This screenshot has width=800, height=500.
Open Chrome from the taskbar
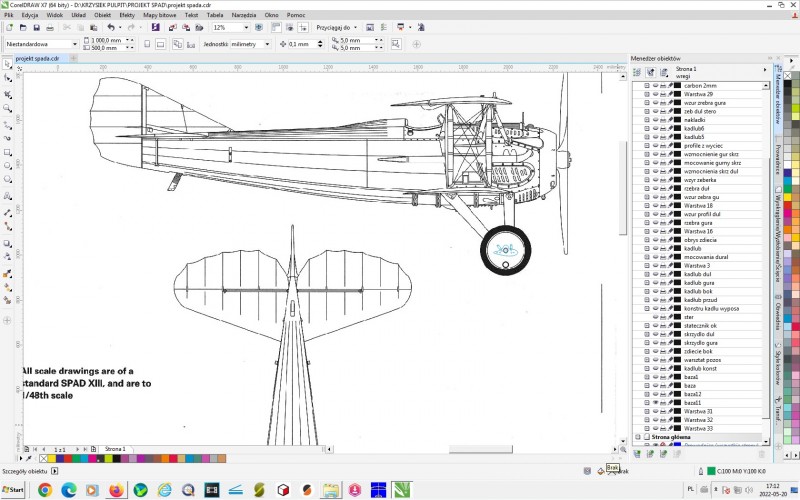click(45, 490)
